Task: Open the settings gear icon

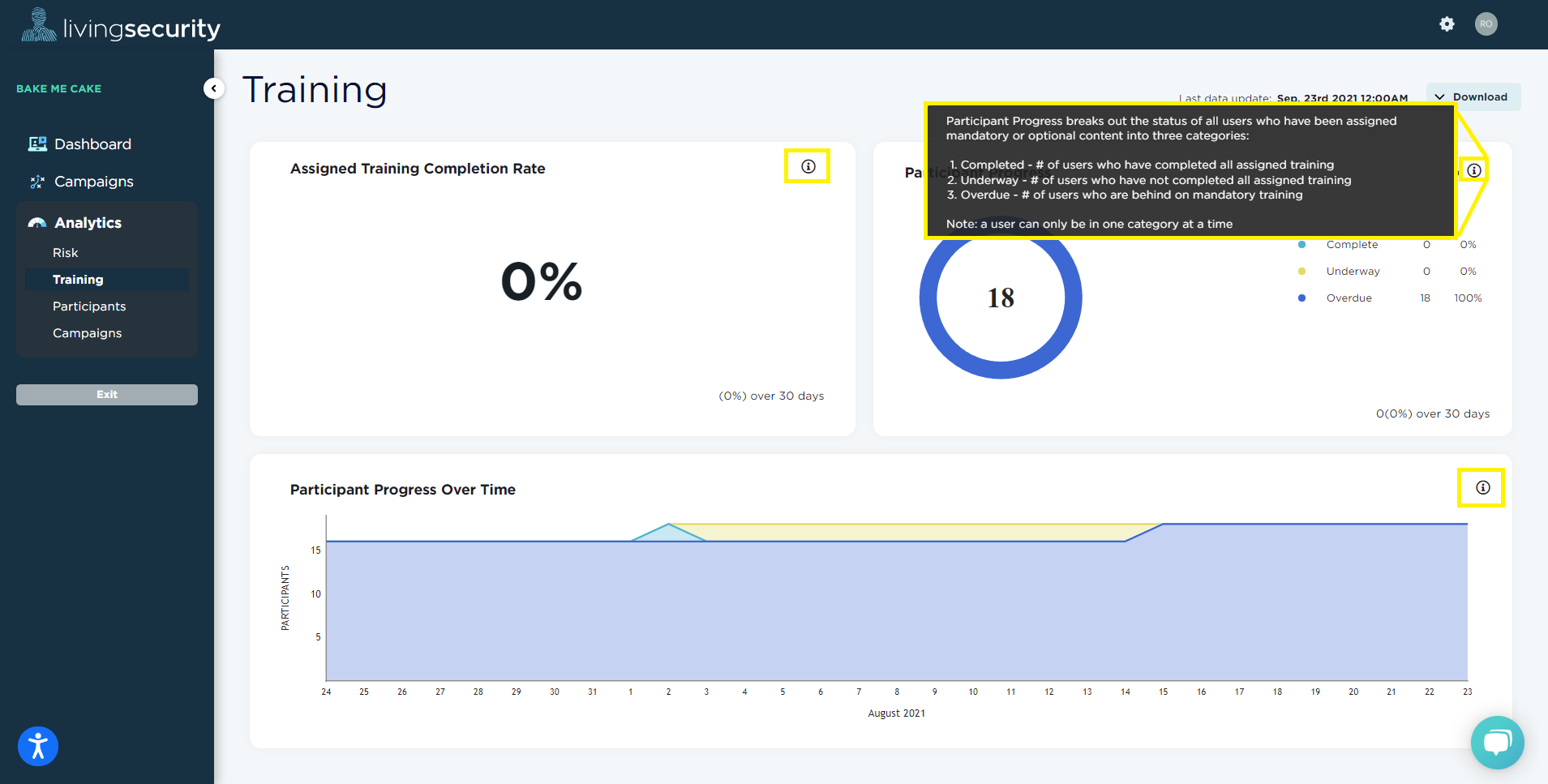Action: pyautogui.click(x=1447, y=24)
